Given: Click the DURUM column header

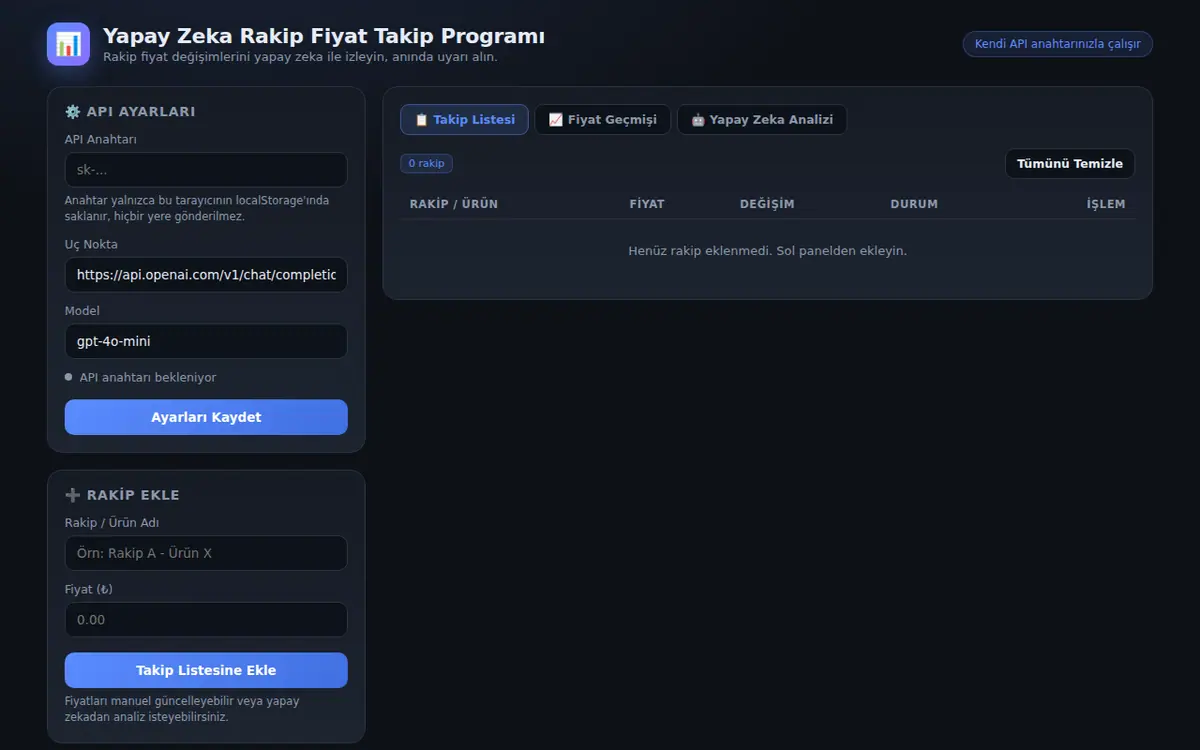Looking at the screenshot, I should (914, 204).
